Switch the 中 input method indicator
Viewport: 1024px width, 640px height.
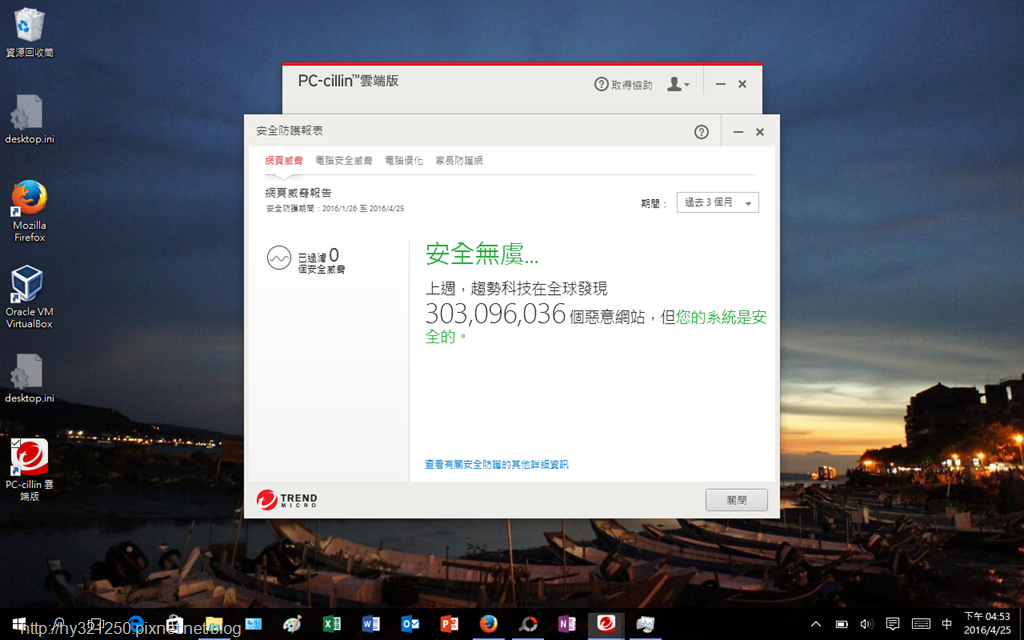tap(947, 624)
